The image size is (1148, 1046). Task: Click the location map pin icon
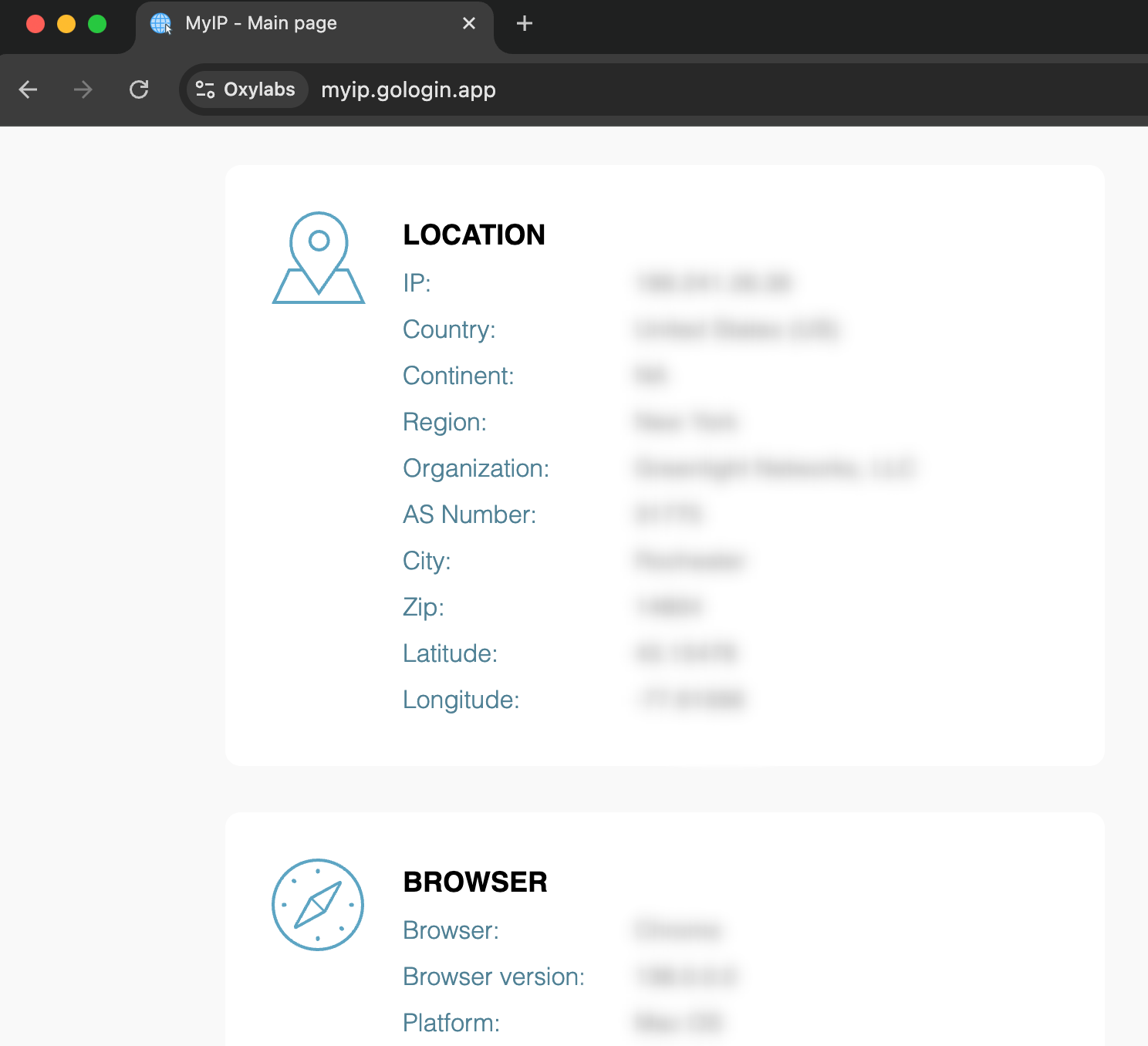(x=319, y=258)
